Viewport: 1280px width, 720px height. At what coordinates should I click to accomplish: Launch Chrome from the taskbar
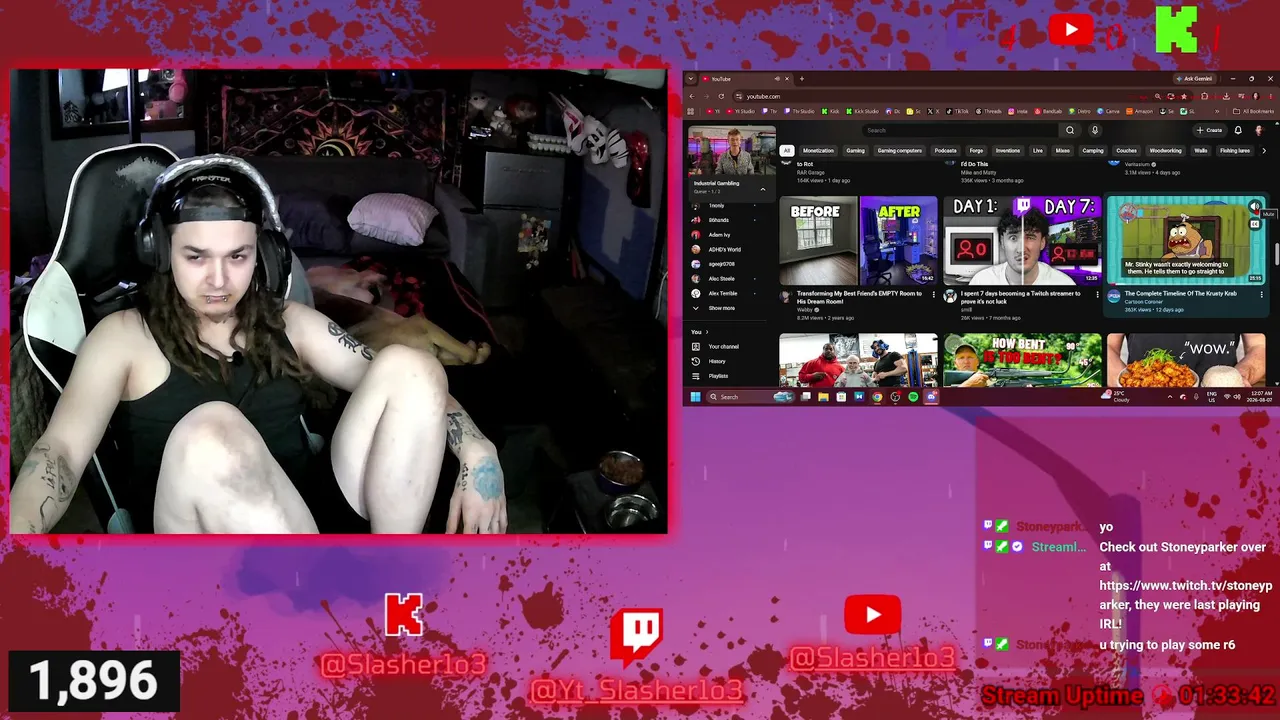[877, 397]
